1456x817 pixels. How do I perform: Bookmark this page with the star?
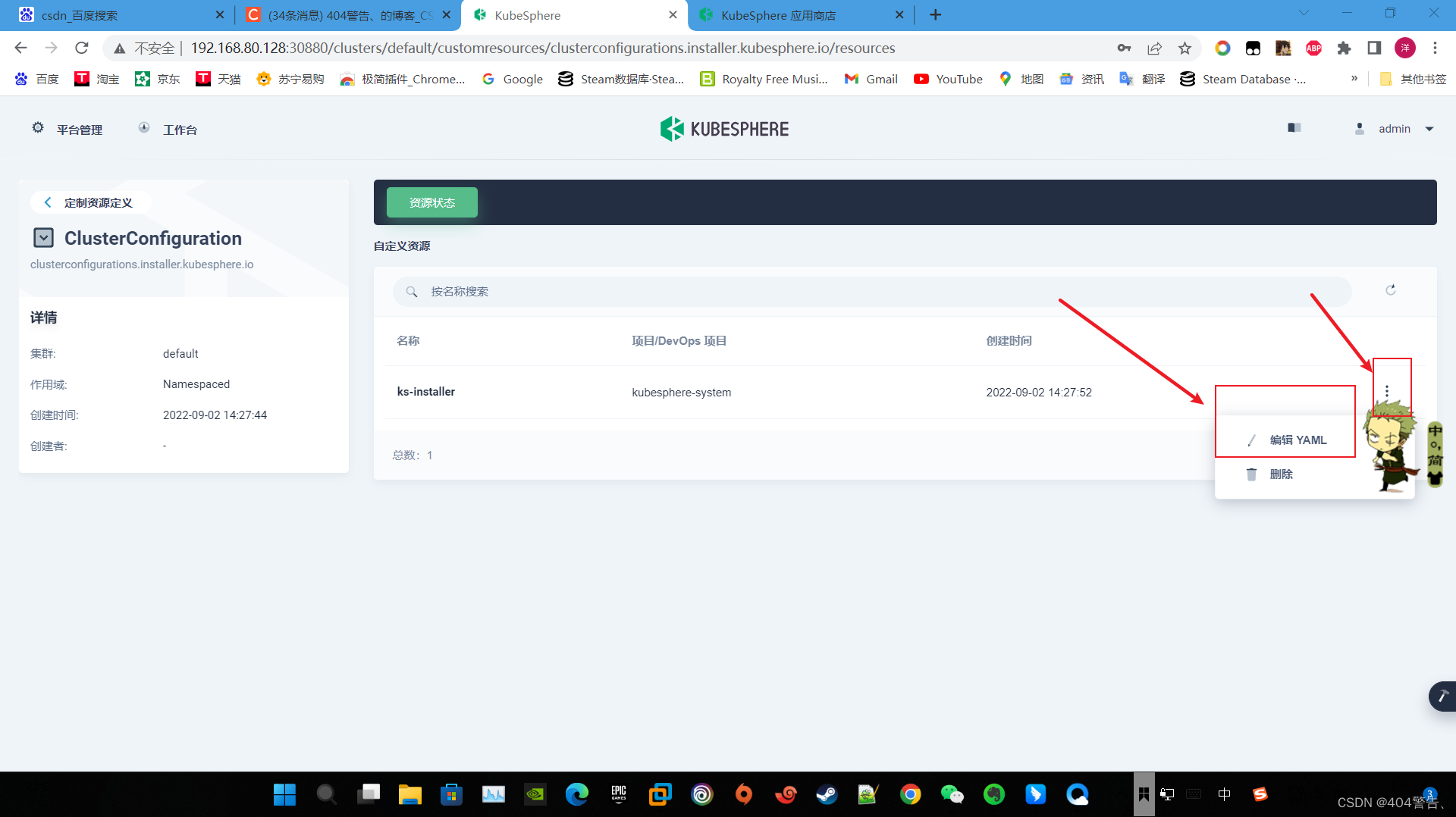tap(1185, 49)
